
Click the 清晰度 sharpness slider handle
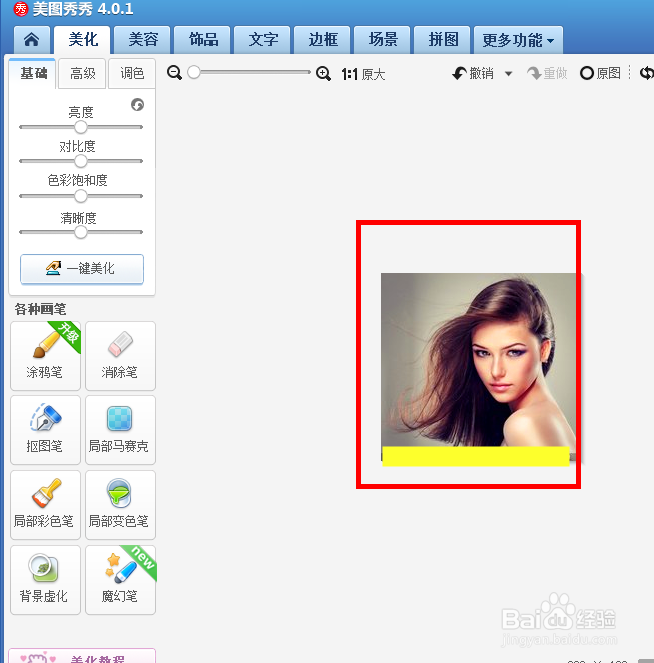[x=81, y=232]
